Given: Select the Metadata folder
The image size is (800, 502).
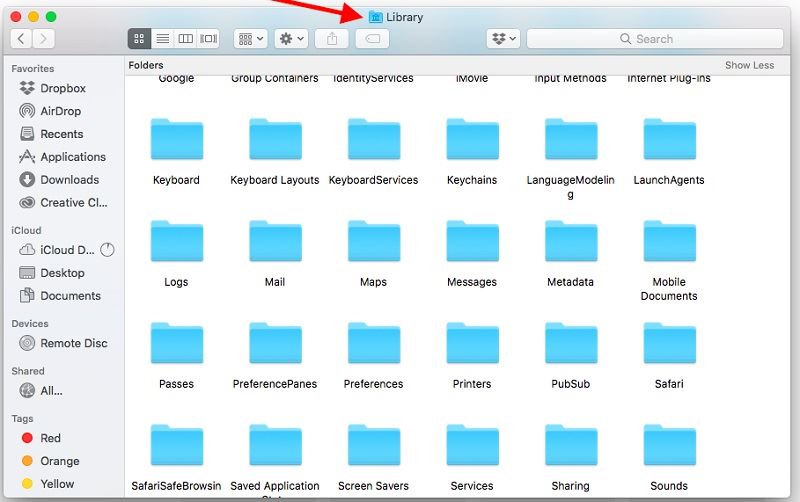Looking at the screenshot, I should (x=570, y=241).
